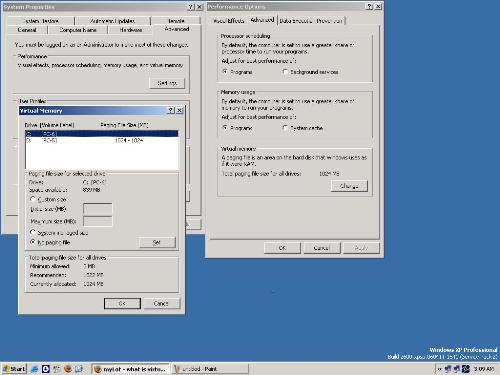Click the Initial size (MB) field

[x=98, y=209]
